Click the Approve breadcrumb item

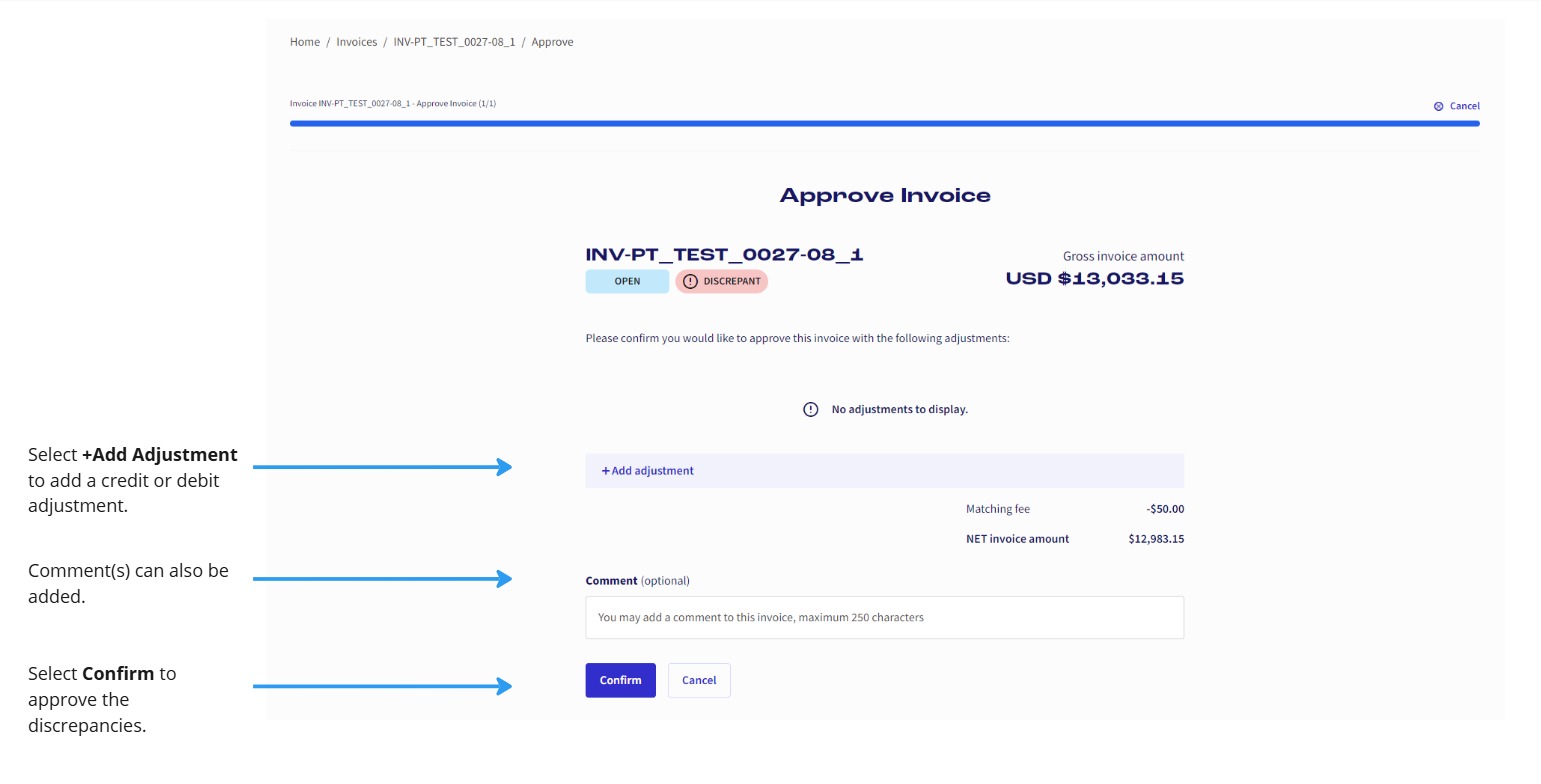pyautogui.click(x=552, y=42)
